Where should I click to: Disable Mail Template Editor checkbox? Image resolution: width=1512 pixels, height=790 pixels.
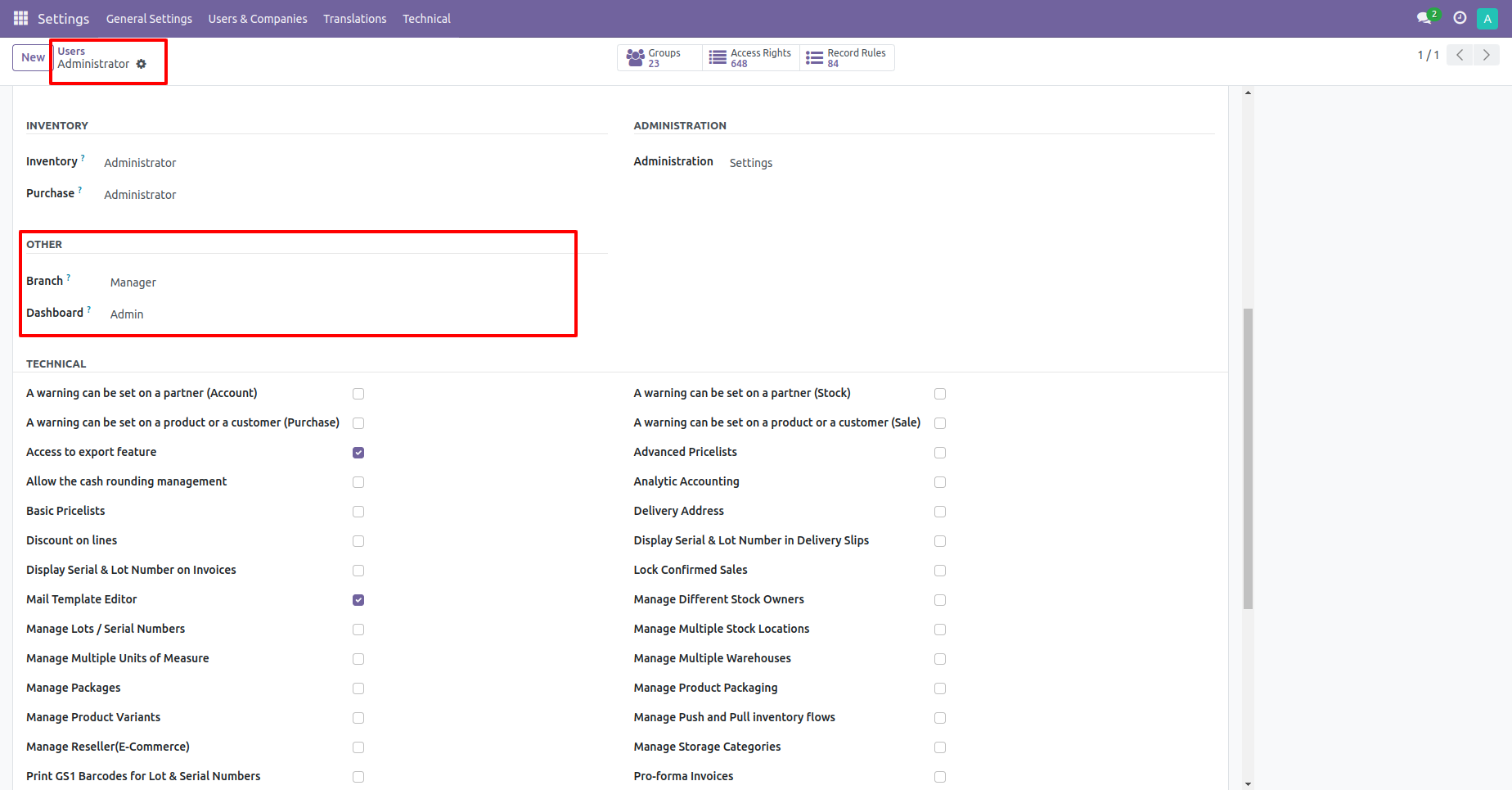pos(358,600)
